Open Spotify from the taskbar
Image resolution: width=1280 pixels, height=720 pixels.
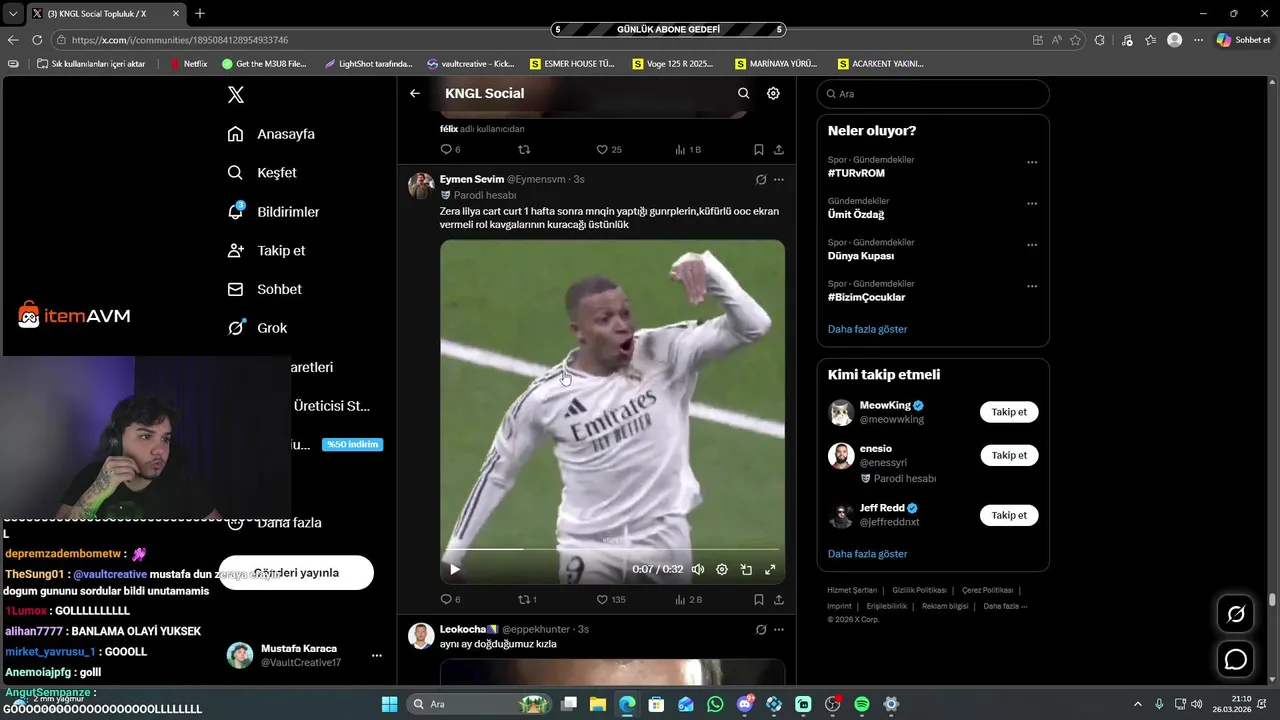(862, 704)
